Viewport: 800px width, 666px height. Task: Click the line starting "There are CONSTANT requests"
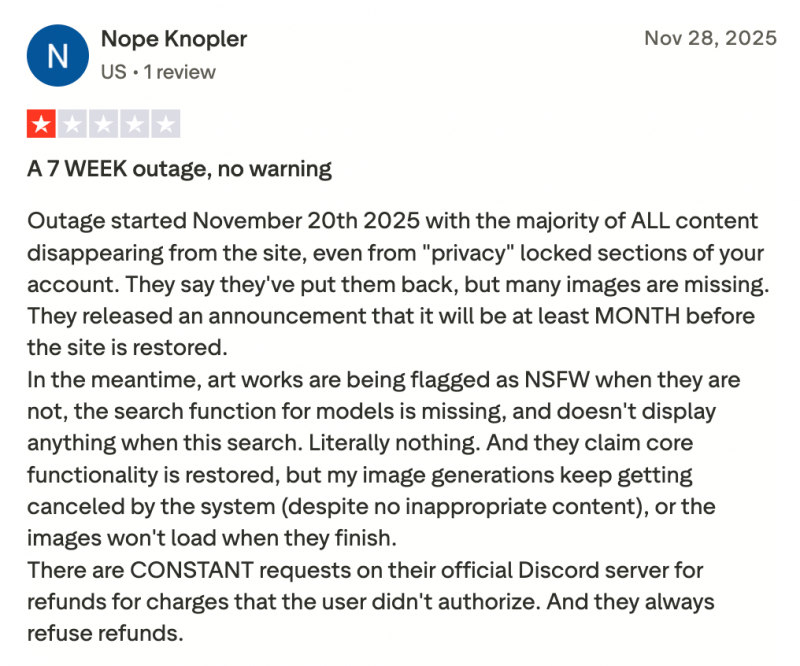(365, 571)
